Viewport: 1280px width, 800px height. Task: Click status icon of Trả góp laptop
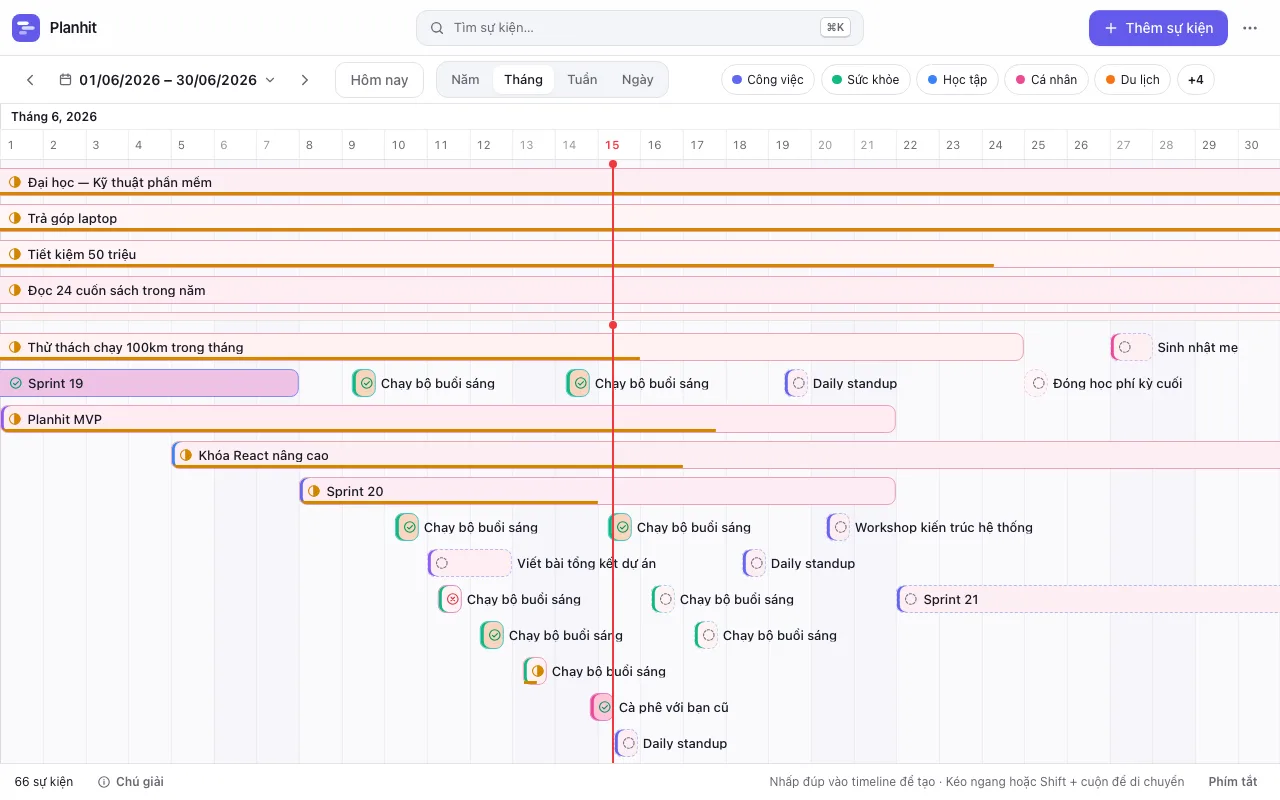(x=15, y=218)
